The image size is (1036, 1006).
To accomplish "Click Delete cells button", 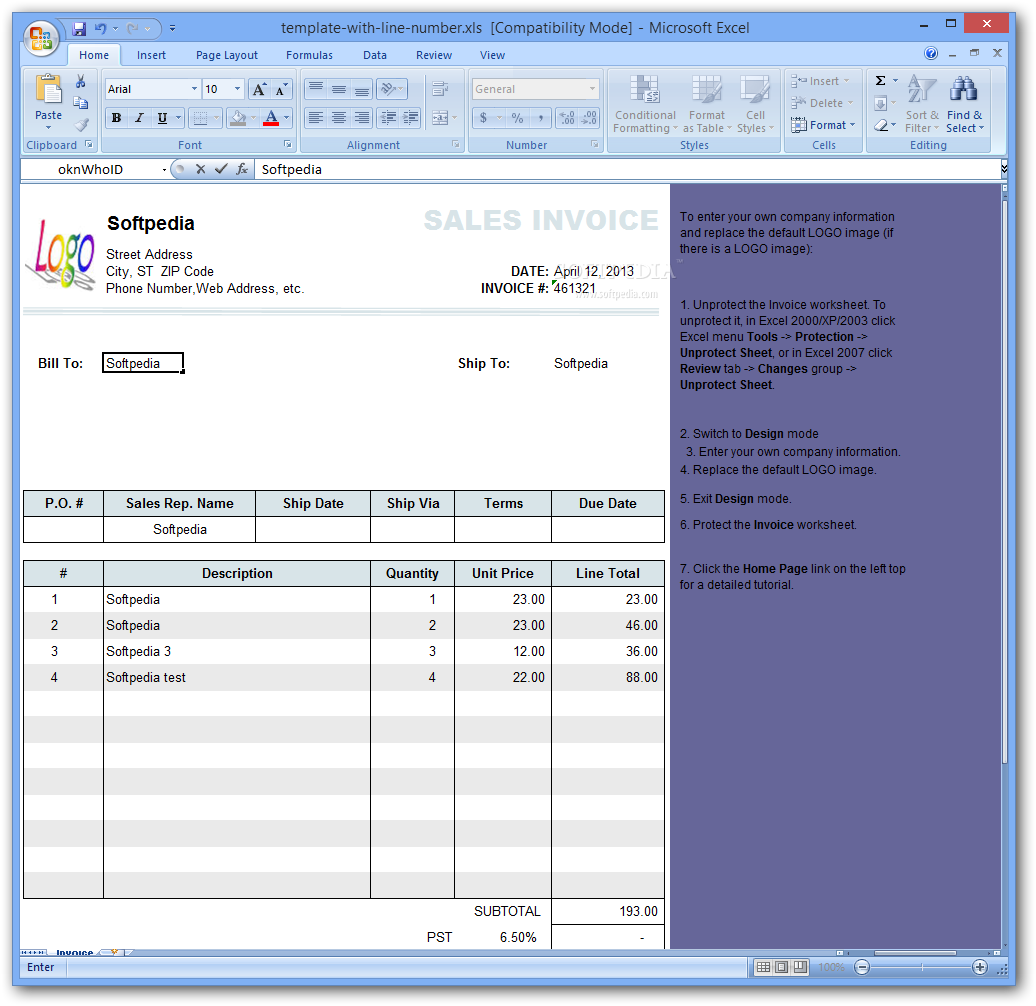I will [x=821, y=103].
